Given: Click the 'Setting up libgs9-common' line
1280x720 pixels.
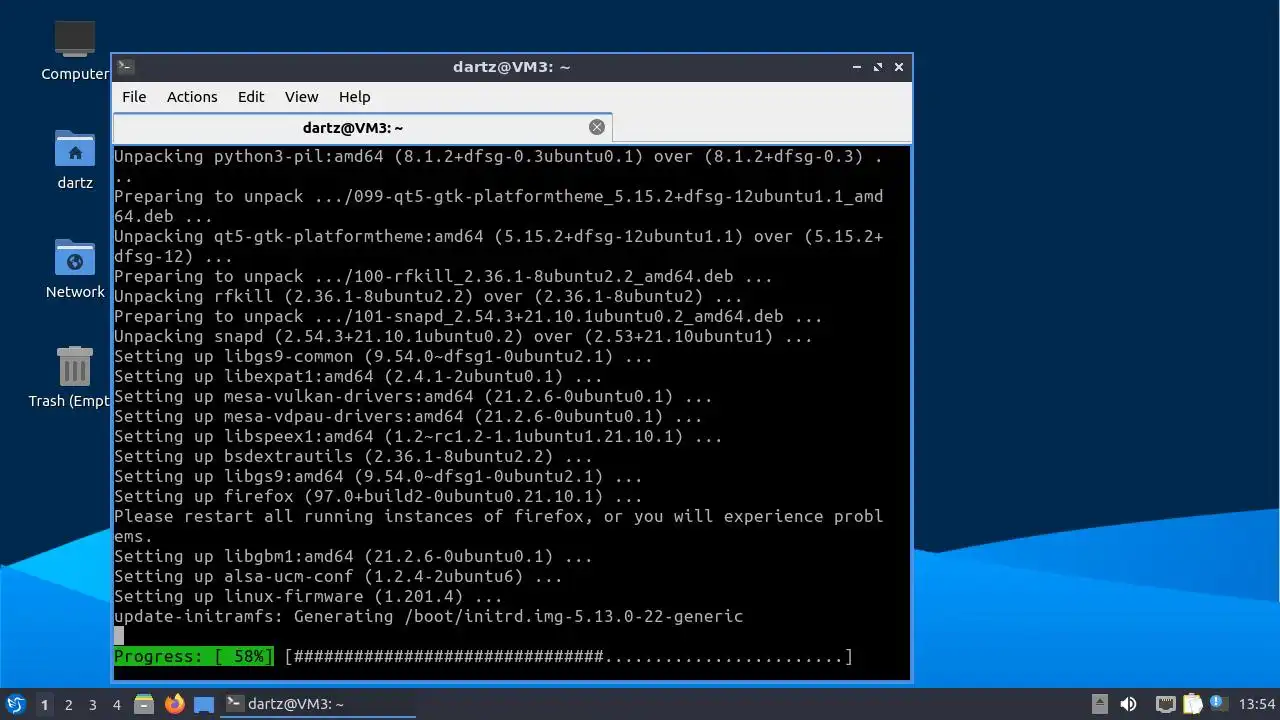Looking at the screenshot, I should pyautogui.click(x=383, y=357).
